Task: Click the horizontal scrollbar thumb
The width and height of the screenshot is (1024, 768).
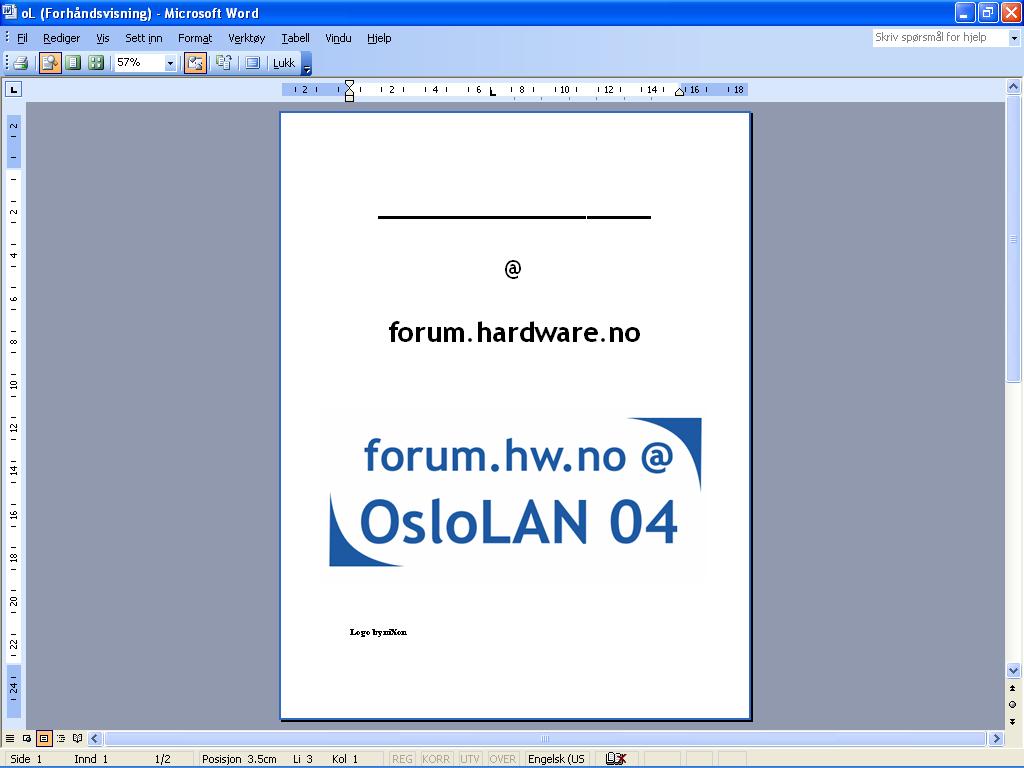Action: tap(545, 739)
